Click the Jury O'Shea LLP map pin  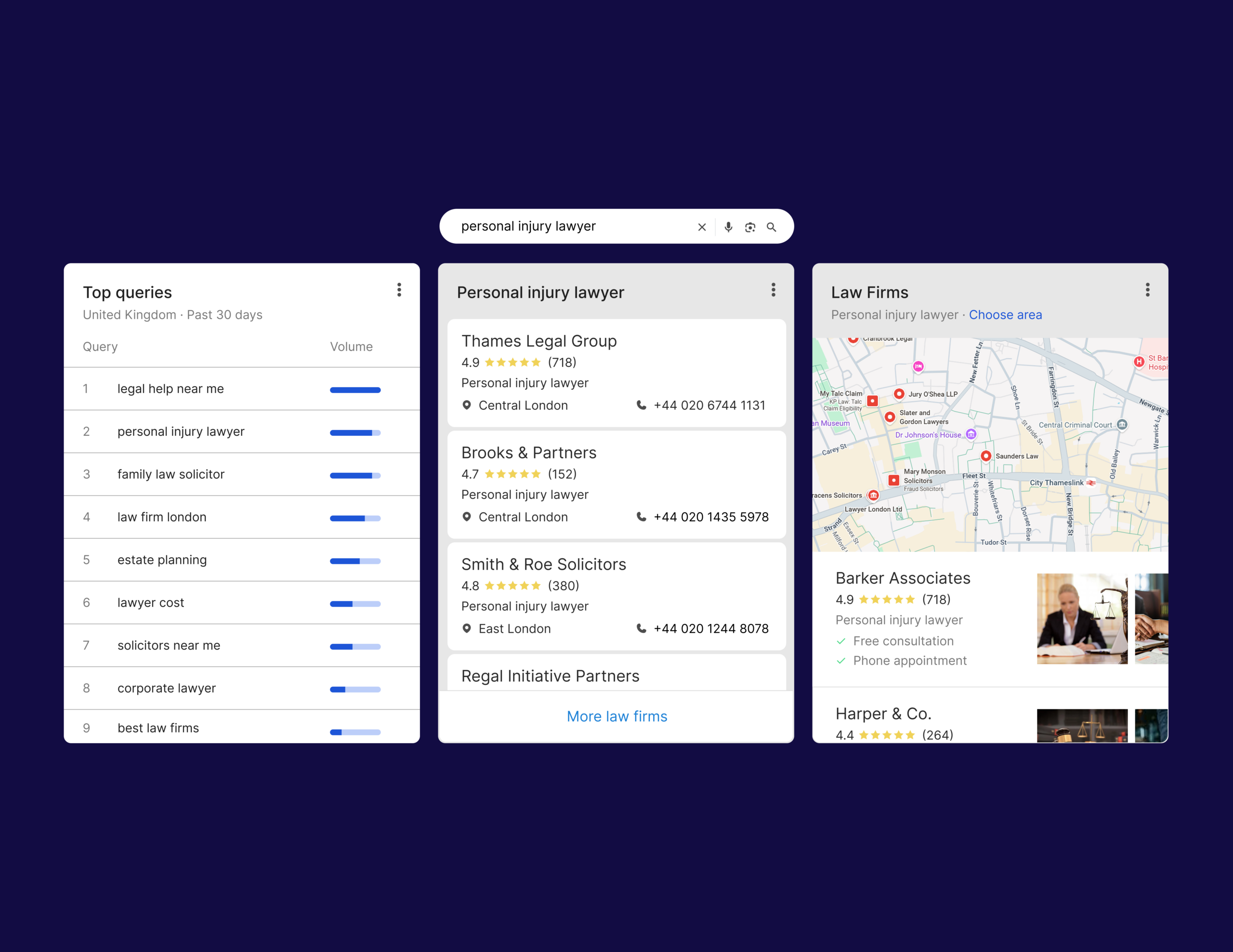(899, 393)
